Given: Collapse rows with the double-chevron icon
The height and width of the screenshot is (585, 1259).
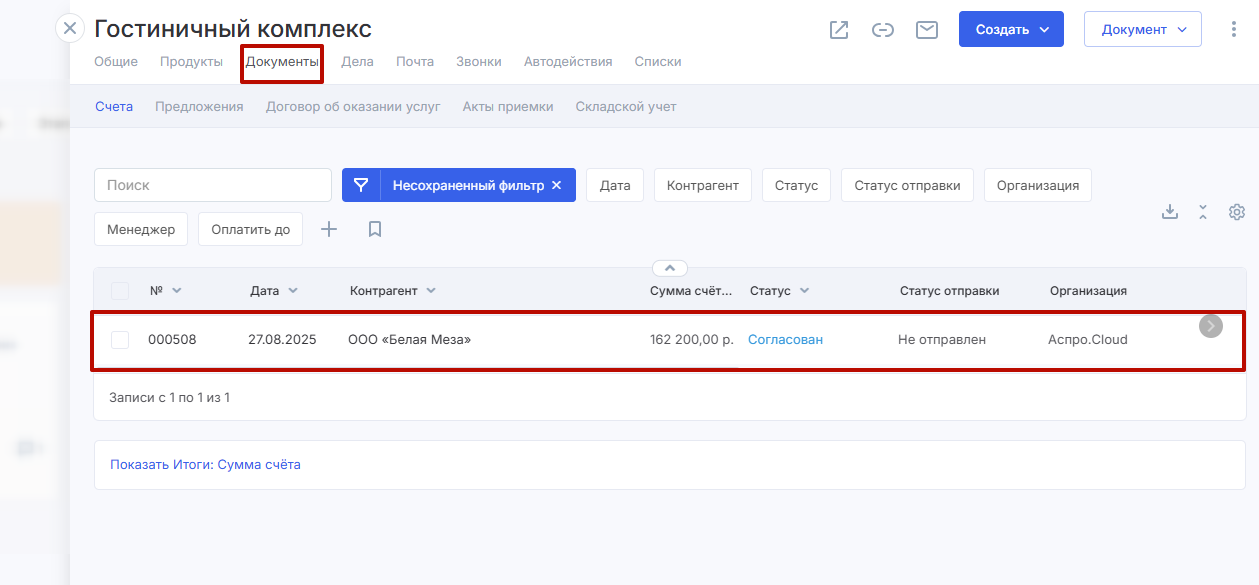Looking at the screenshot, I should (1203, 212).
